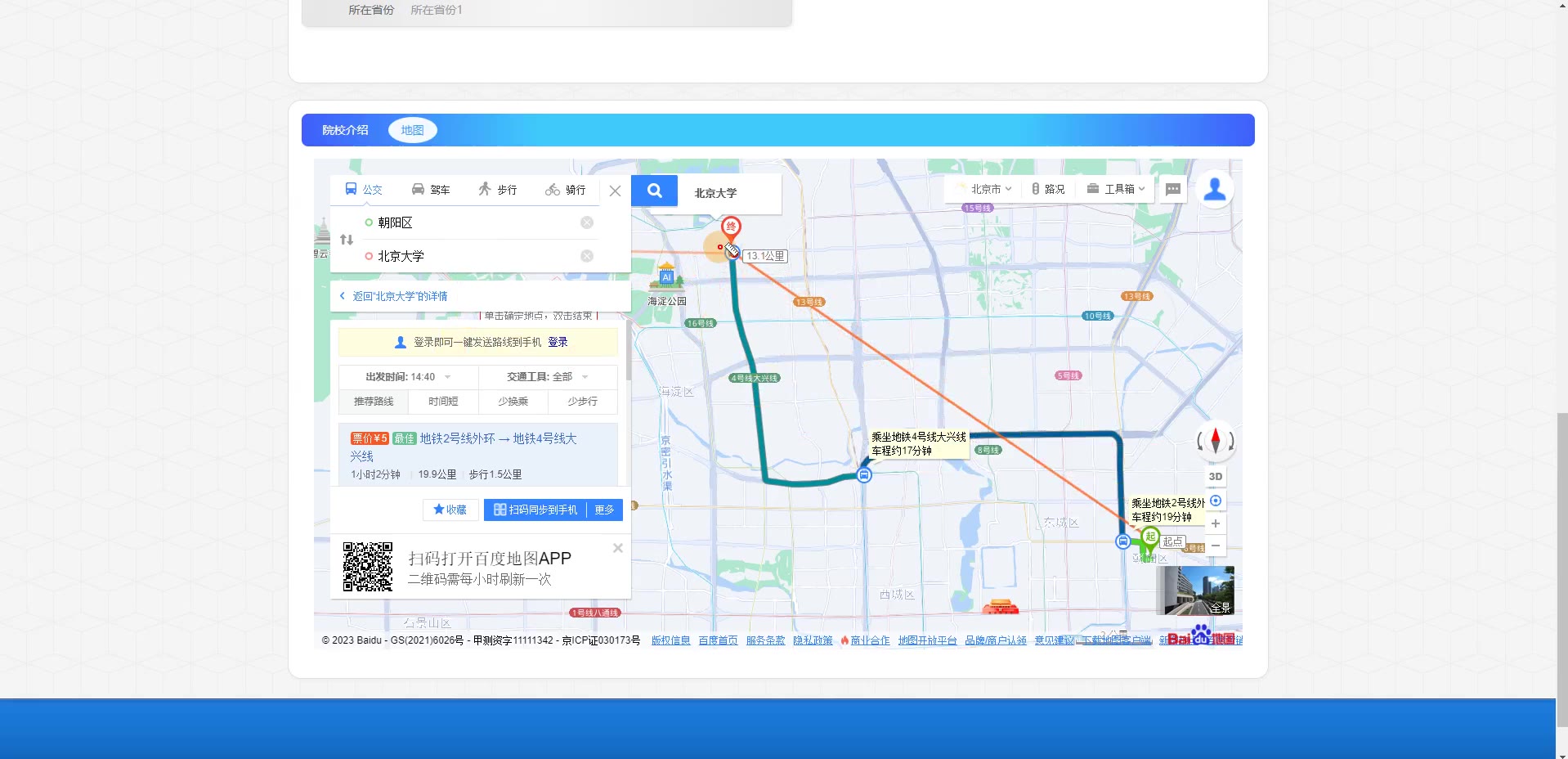This screenshot has height=759, width=1568.
Task: Open the 品牌/商户认领 link
Action: pyautogui.click(x=996, y=640)
